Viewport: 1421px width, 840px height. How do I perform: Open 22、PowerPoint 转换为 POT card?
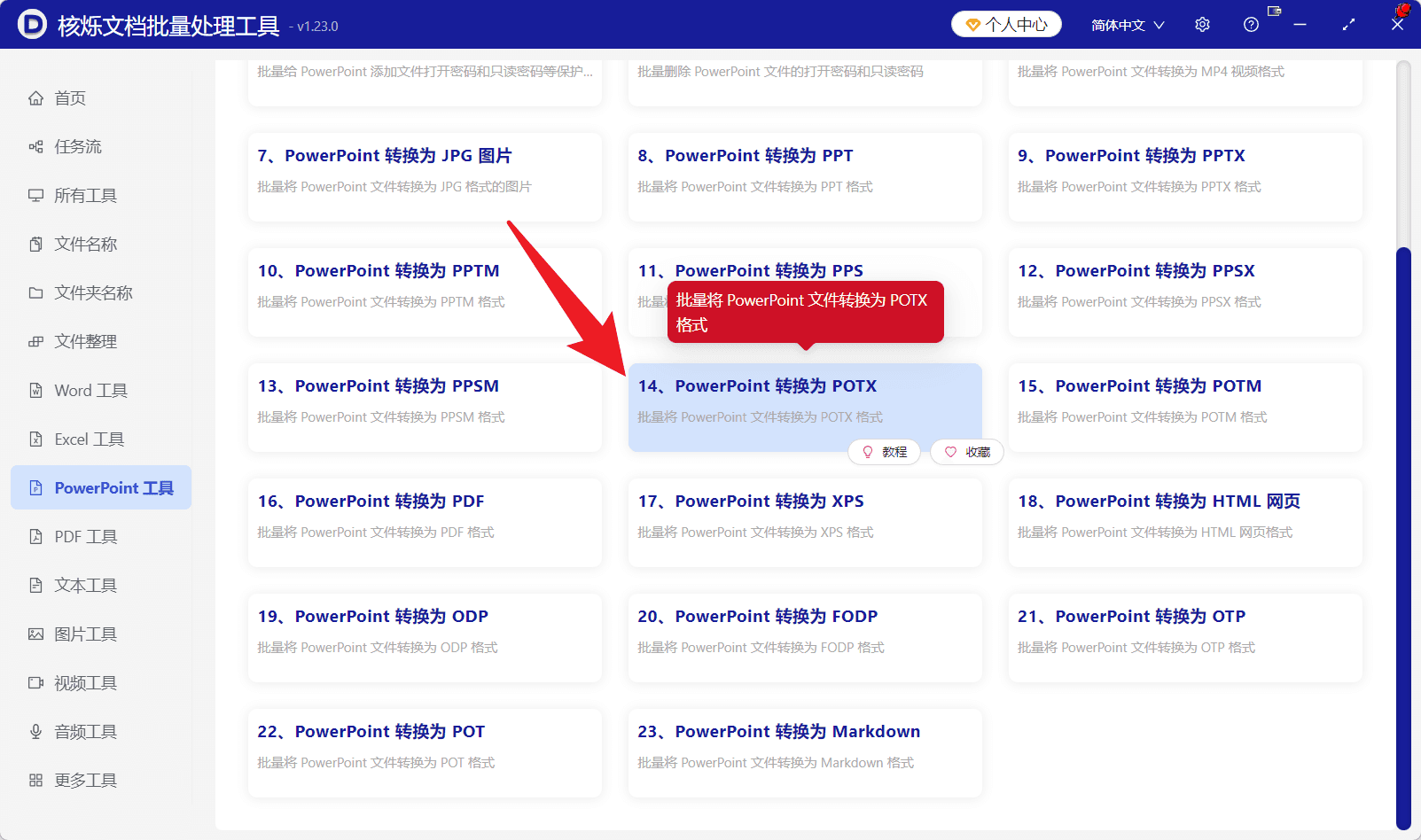click(425, 753)
